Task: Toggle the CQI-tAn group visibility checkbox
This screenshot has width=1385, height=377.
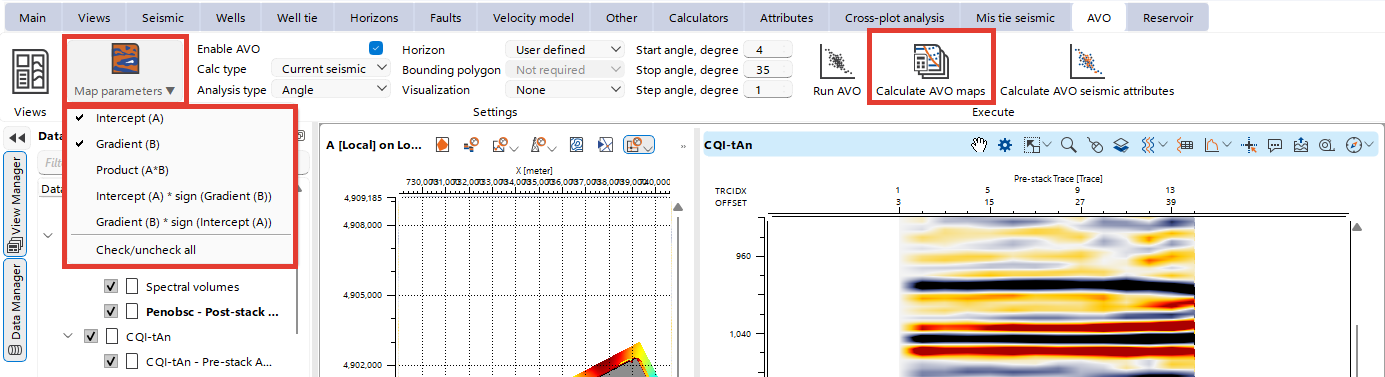Action: coord(92,336)
